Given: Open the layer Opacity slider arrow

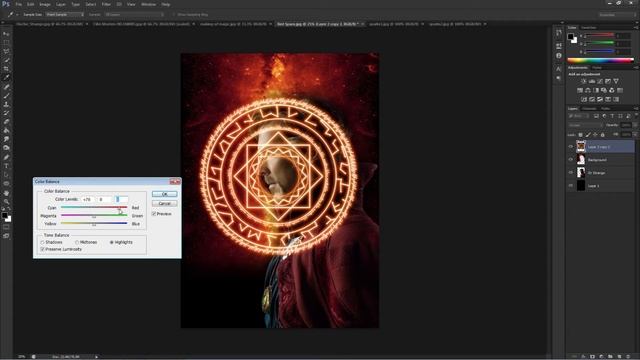Looking at the screenshot, I should click(x=635, y=125).
